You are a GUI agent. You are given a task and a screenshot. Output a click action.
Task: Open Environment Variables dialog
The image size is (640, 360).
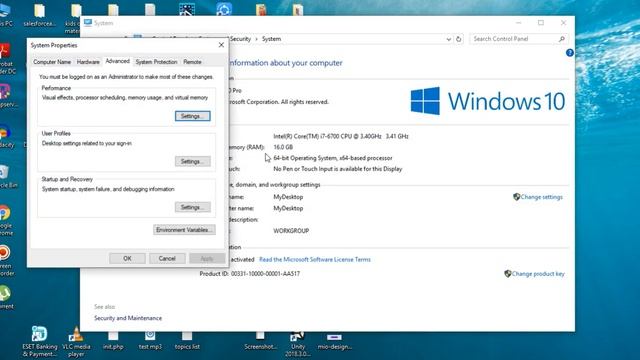click(184, 230)
